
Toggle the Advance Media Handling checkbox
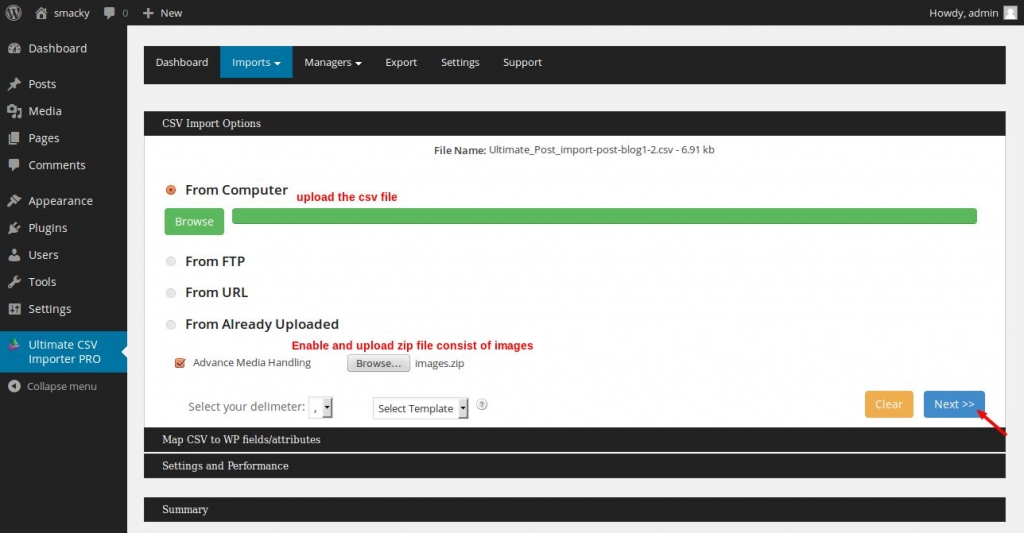click(180, 363)
